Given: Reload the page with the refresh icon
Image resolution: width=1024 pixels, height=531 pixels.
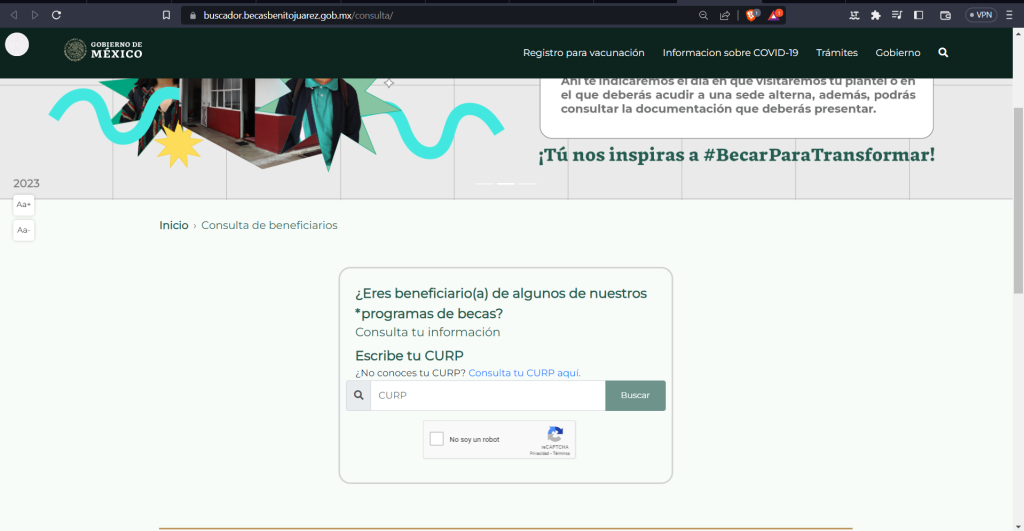Looking at the screenshot, I should (x=56, y=15).
